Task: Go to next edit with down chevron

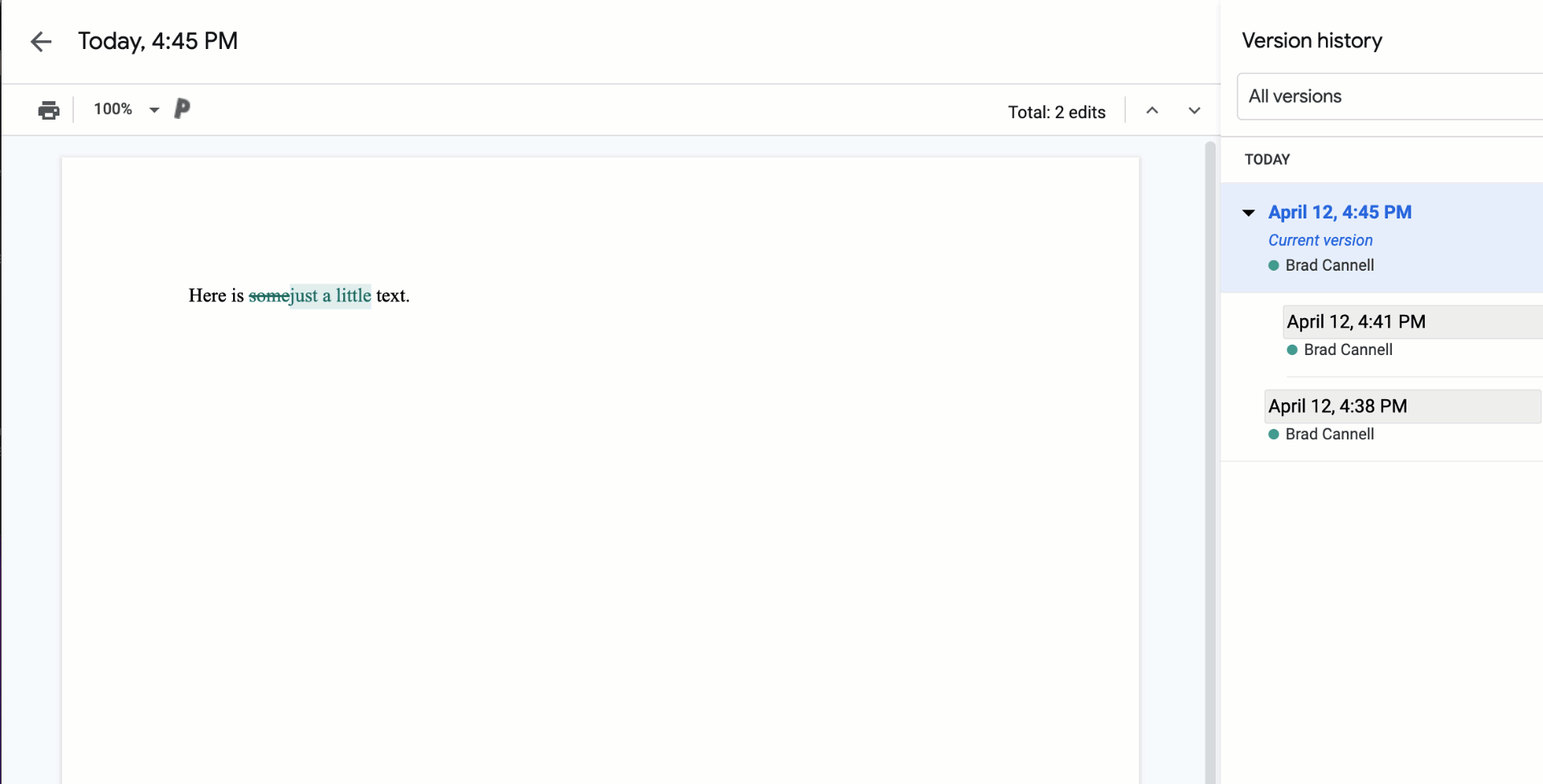Action: tap(1194, 111)
